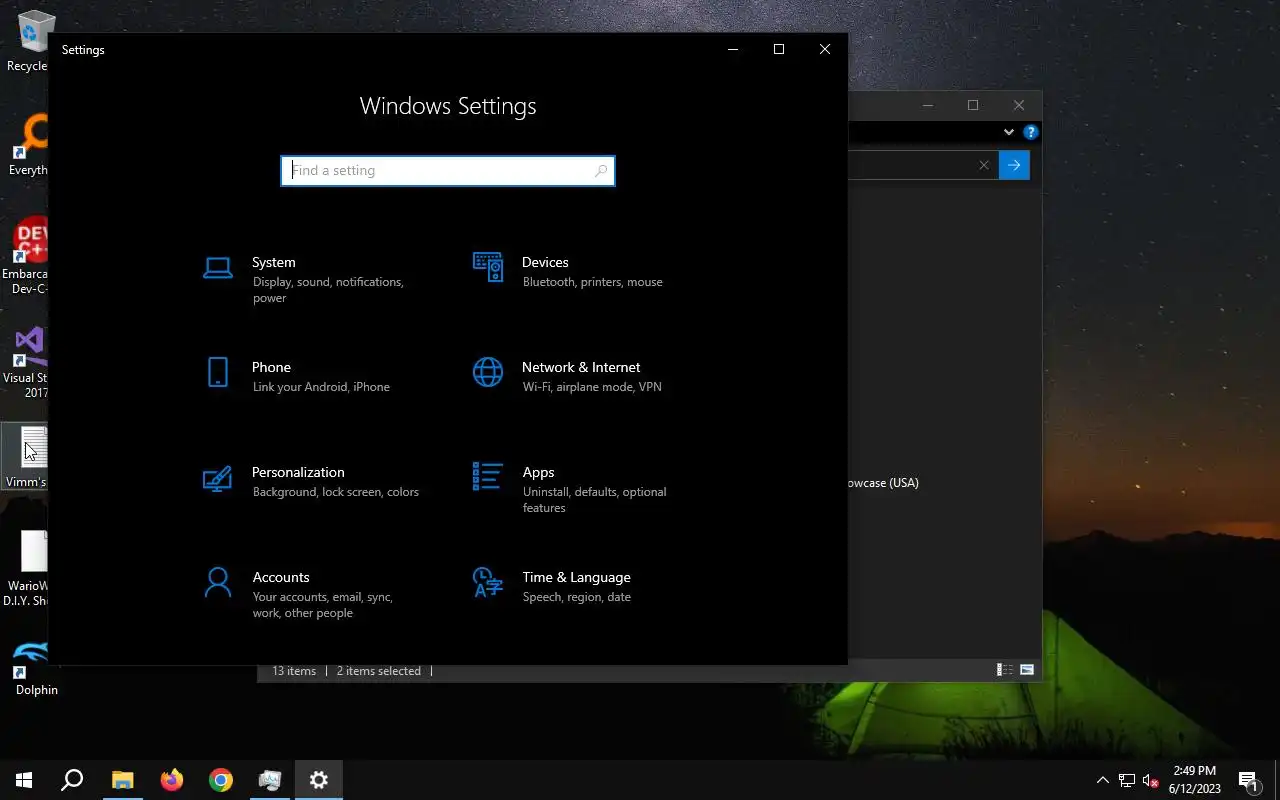This screenshot has height=800, width=1280.
Task: Open System settings via the laptop icon
Action: click(218, 267)
